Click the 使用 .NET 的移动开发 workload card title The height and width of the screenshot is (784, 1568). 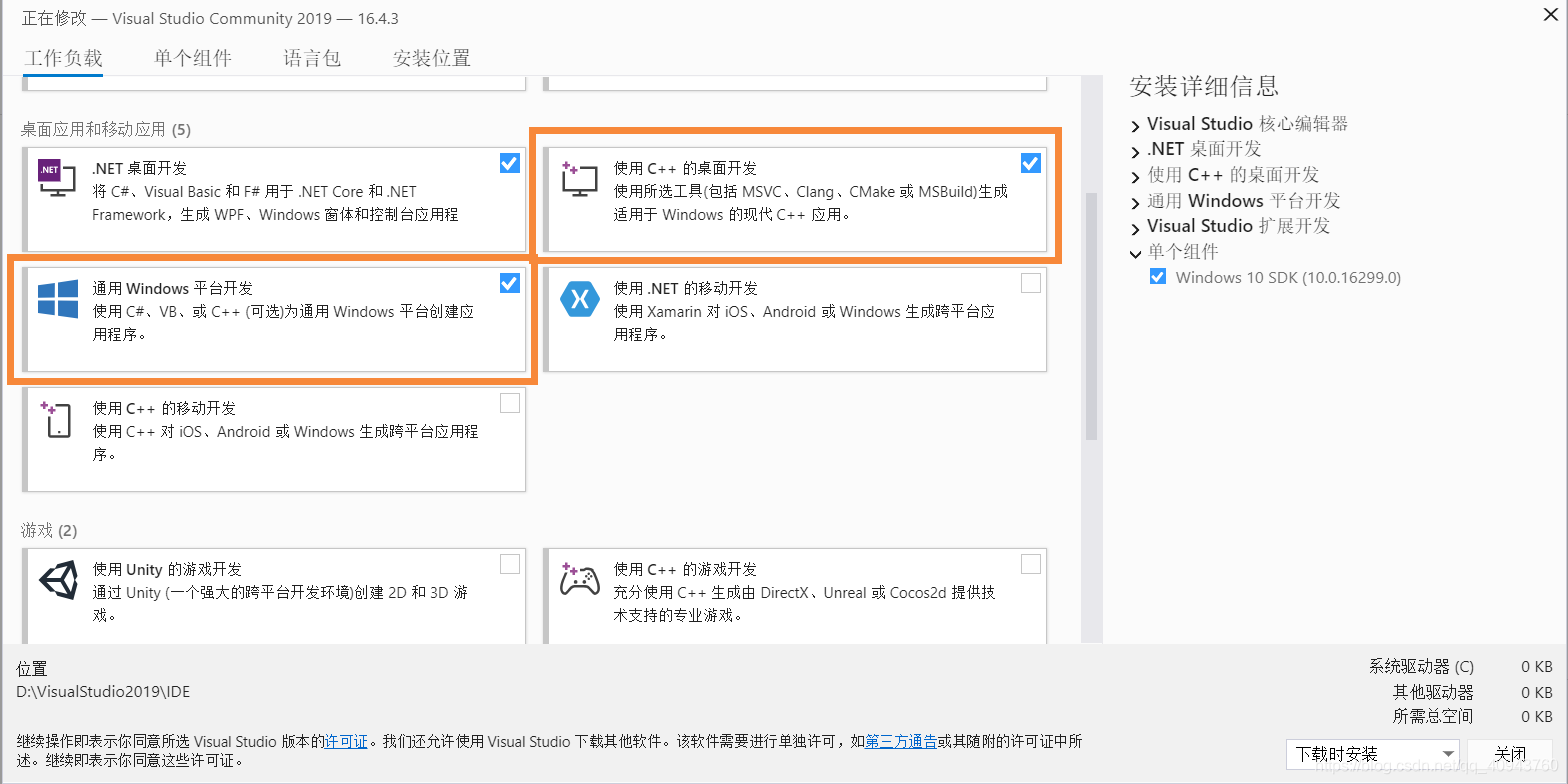click(x=686, y=288)
